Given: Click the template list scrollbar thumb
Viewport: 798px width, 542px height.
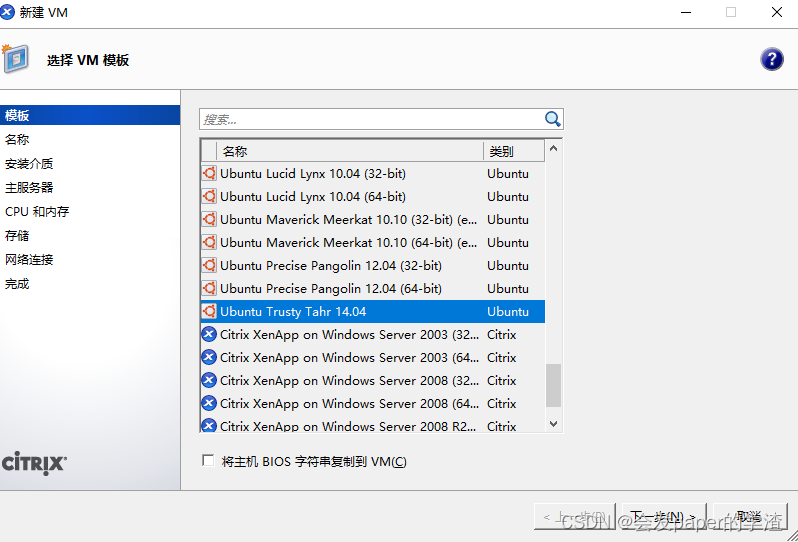Looking at the screenshot, I should [553, 385].
